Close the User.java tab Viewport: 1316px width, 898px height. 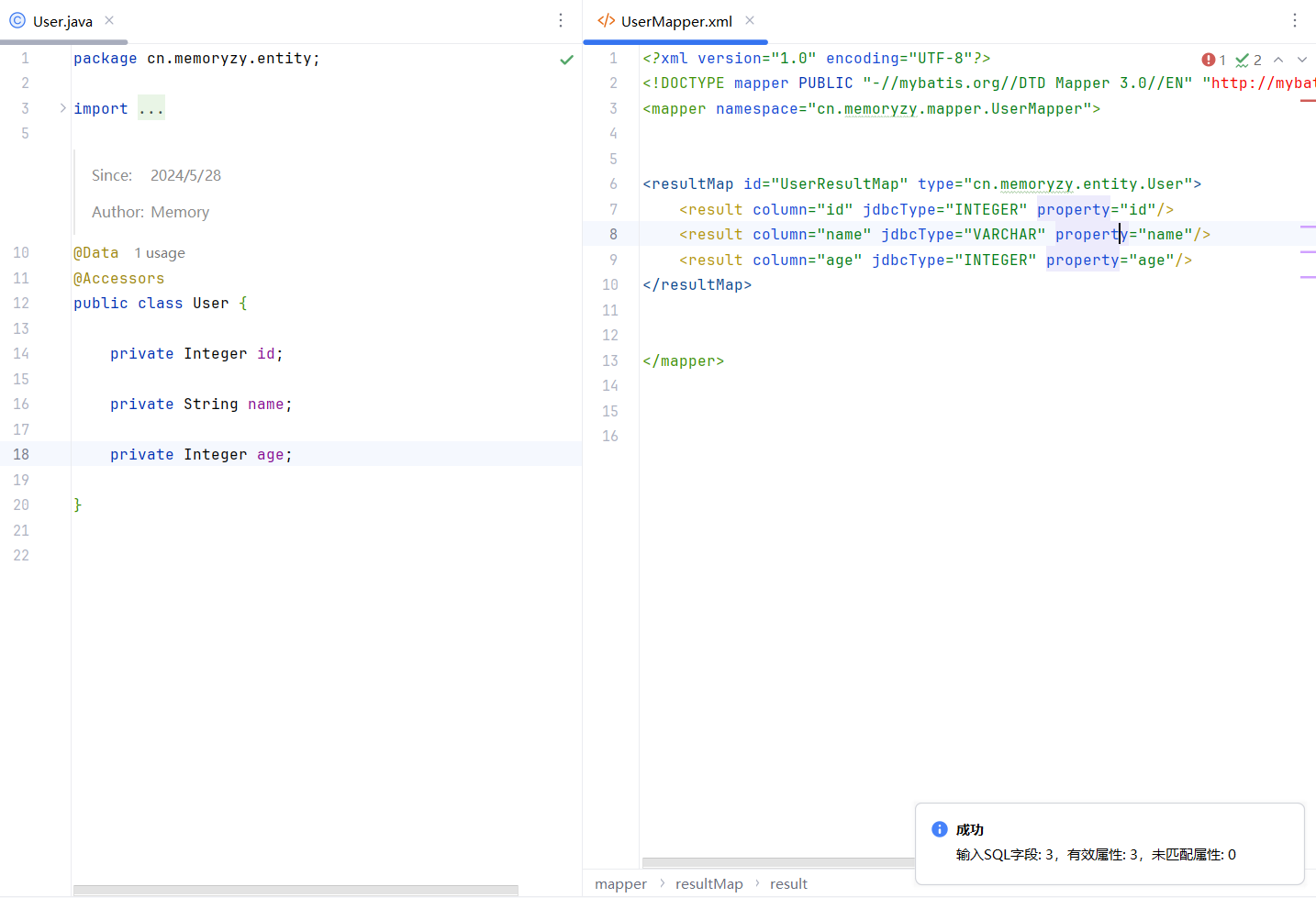coord(109,20)
